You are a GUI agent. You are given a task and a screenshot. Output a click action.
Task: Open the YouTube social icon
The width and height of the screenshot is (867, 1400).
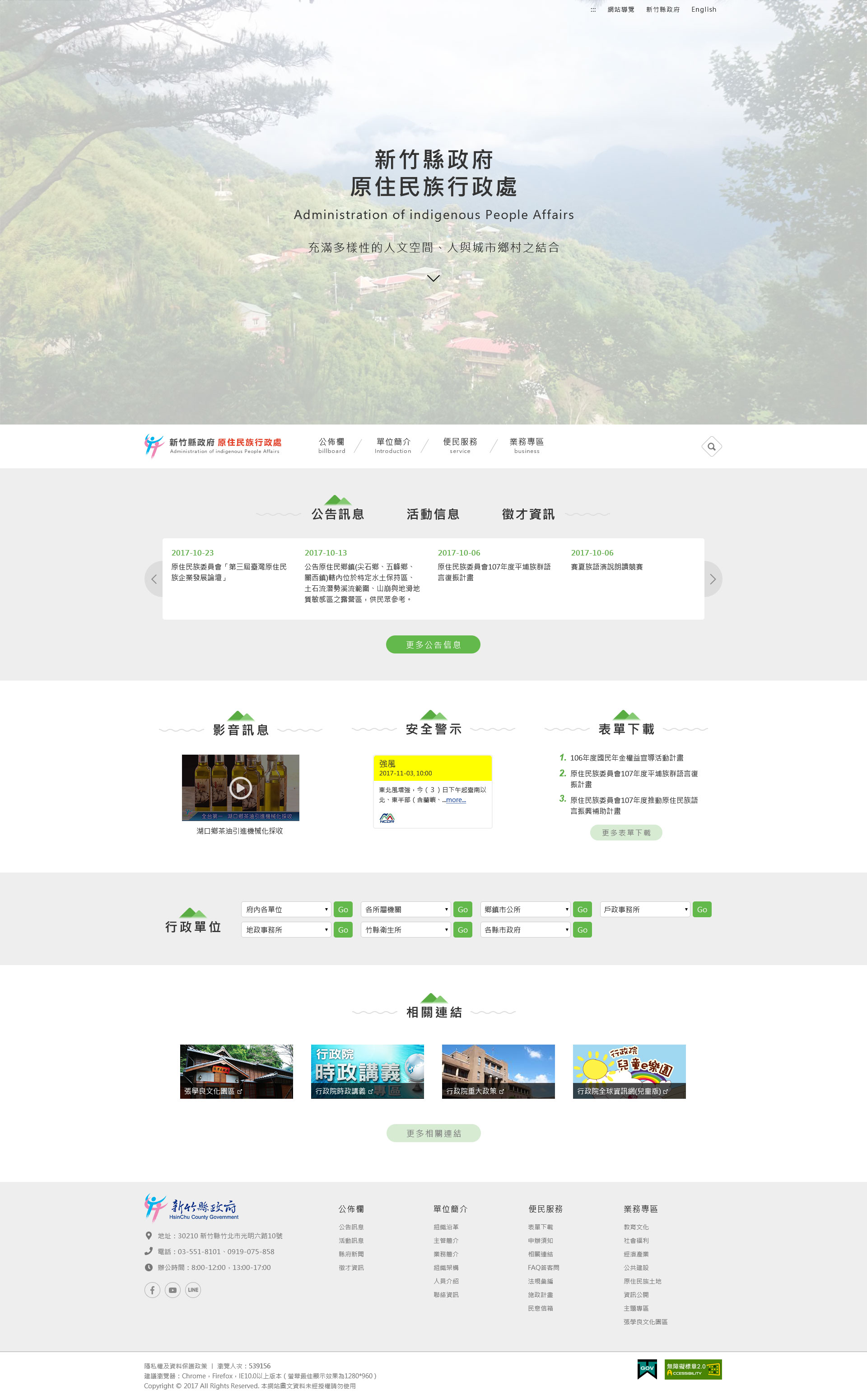172,1290
